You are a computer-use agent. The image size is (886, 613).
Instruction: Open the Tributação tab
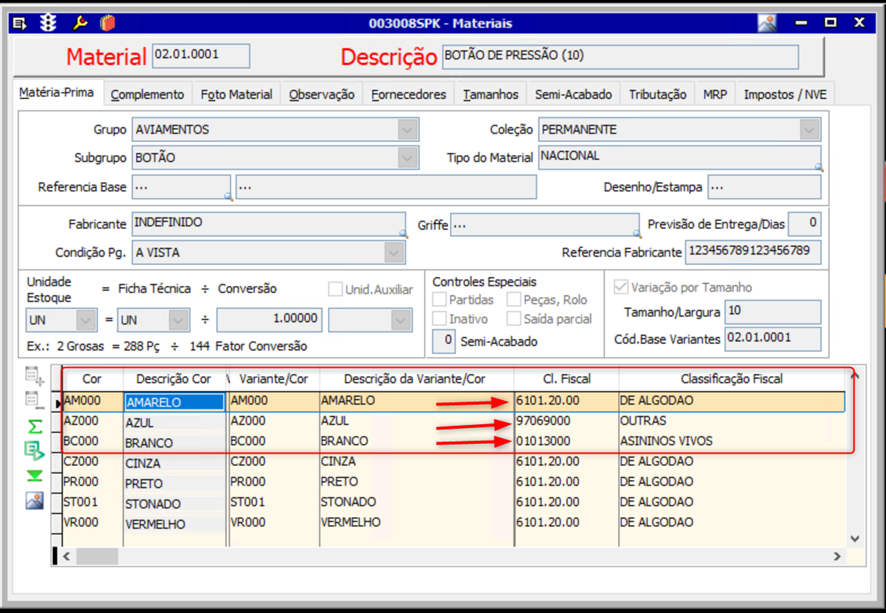pos(657,94)
